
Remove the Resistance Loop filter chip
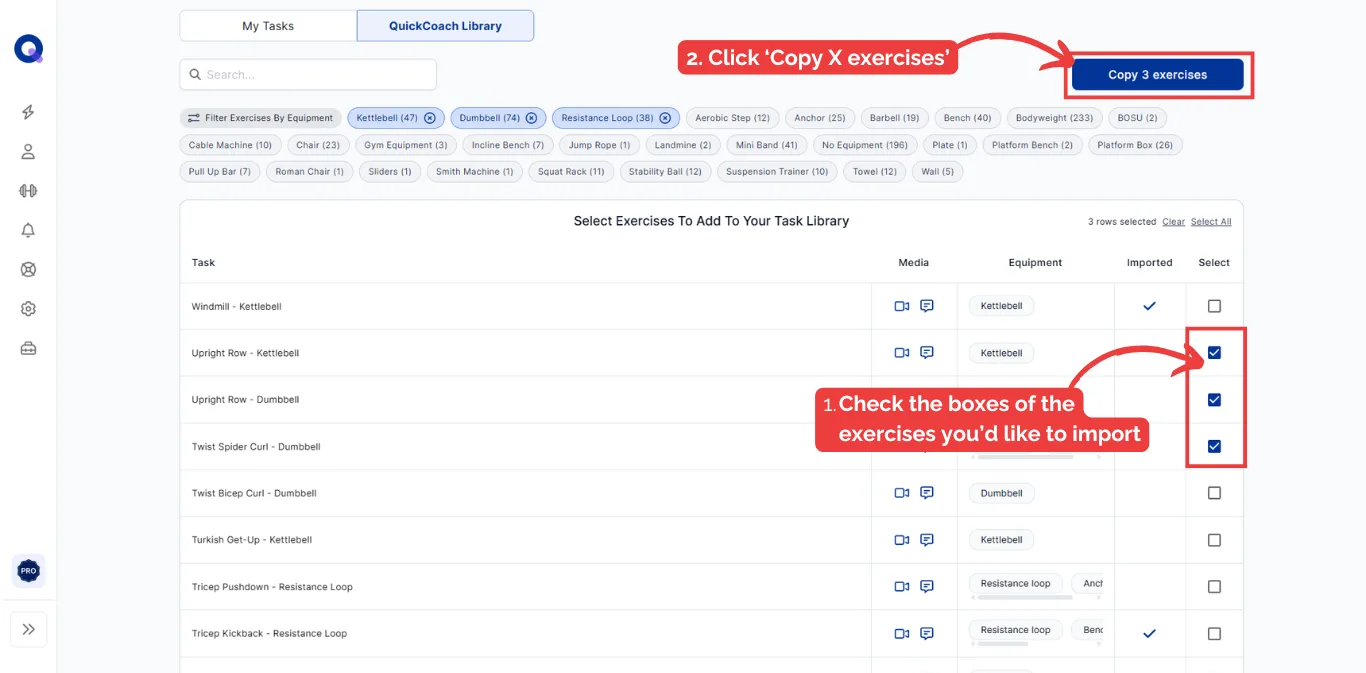[x=665, y=118]
